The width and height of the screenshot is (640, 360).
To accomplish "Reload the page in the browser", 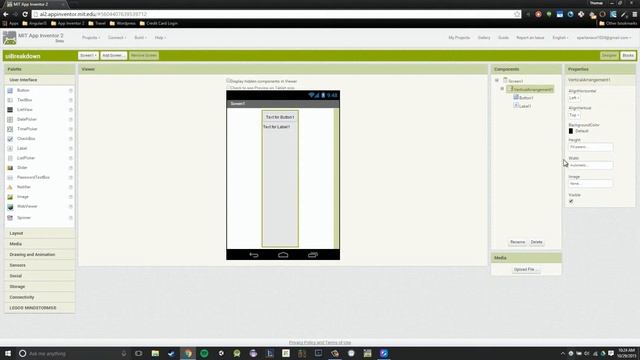I will [25, 14].
